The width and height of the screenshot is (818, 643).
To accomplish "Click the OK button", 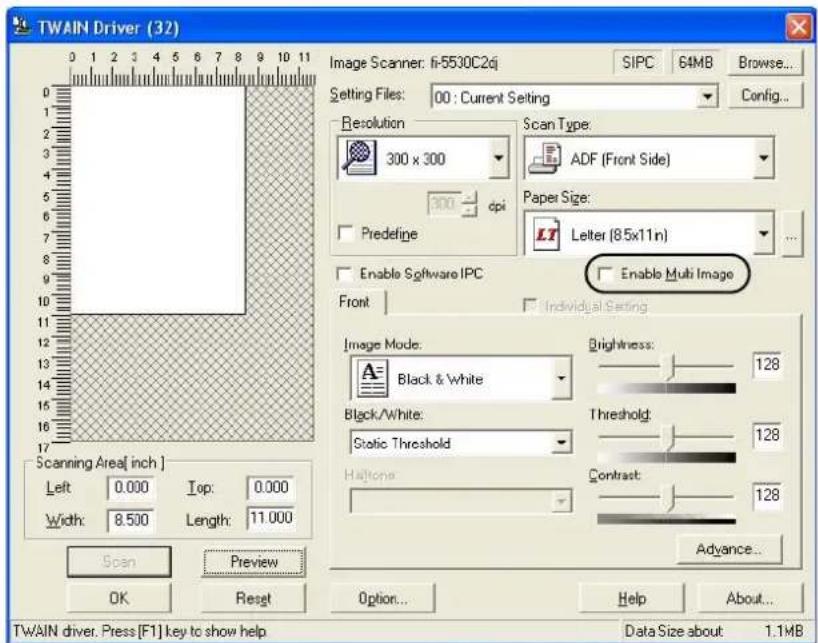I will coord(119,598).
